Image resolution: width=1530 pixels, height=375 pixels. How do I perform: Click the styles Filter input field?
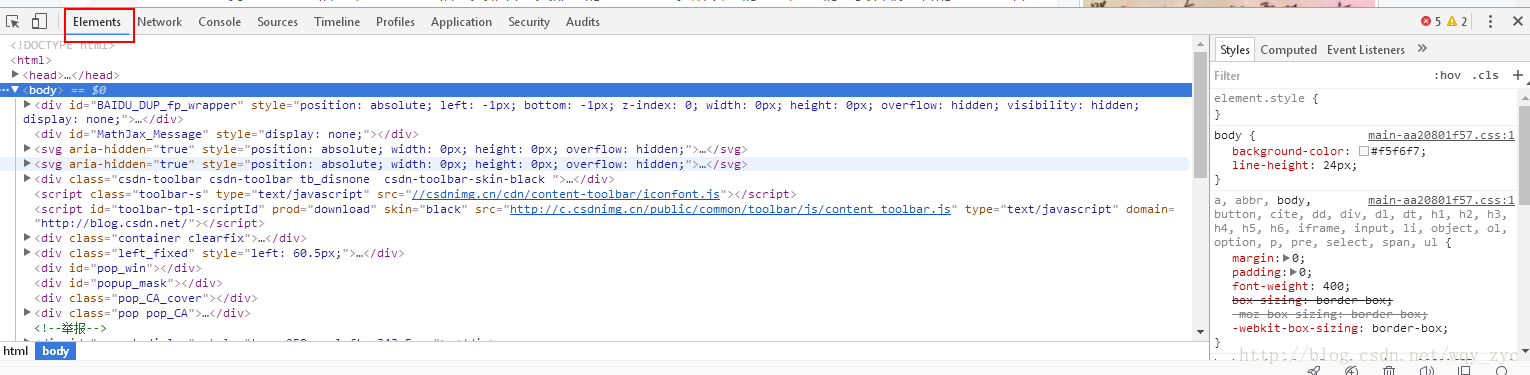1320,76
